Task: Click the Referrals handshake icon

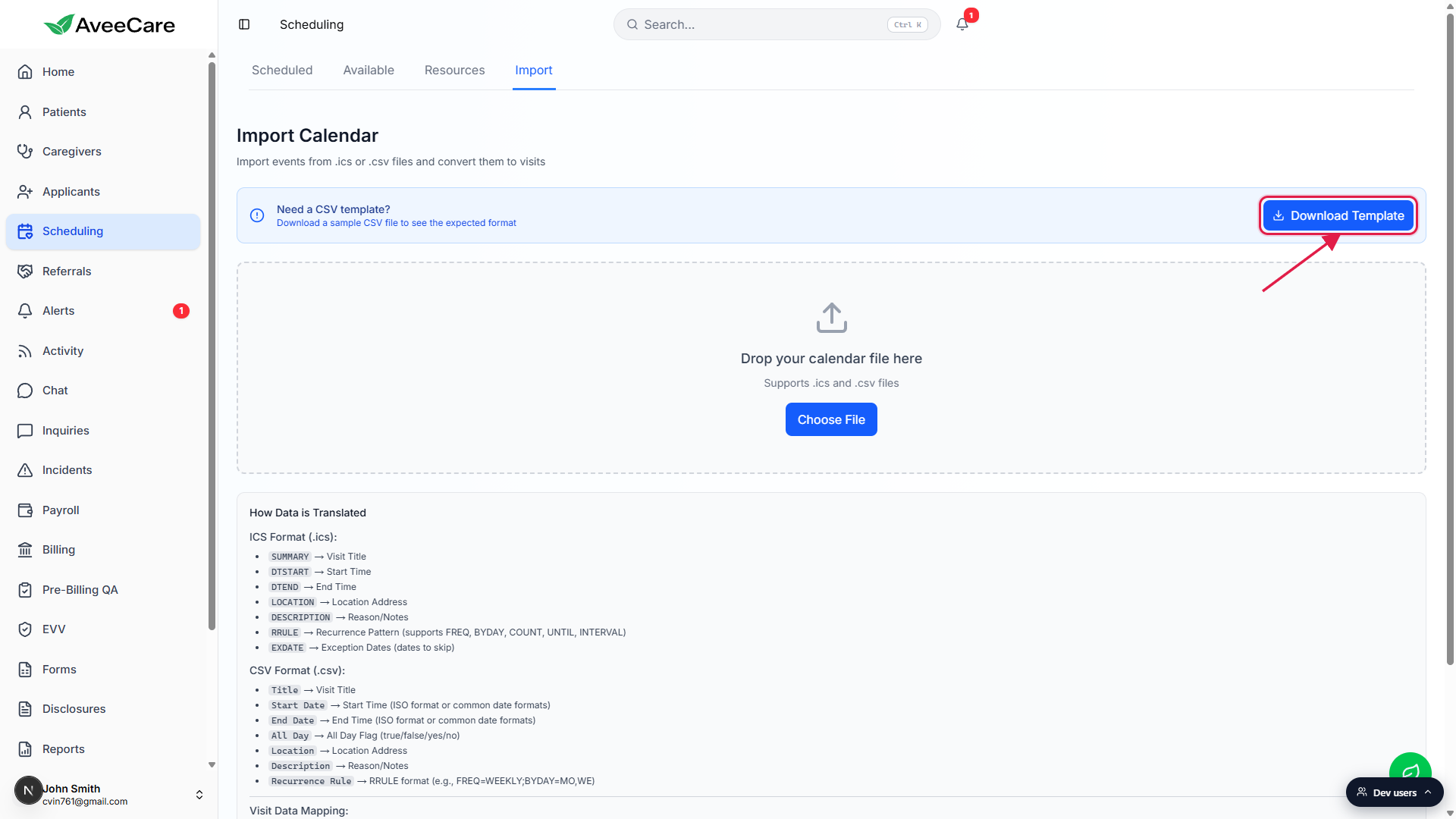Action: 25,271
